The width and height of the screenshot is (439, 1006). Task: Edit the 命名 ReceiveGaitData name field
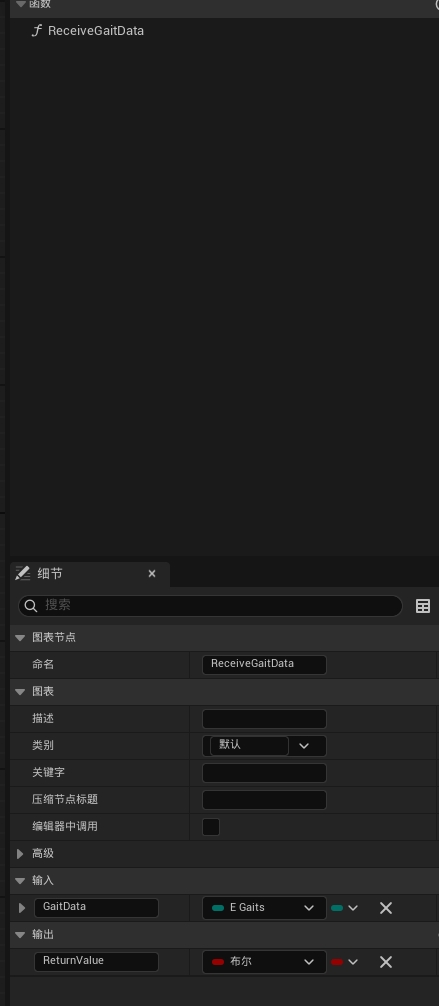pyautogui.click(x=264, y=664)
